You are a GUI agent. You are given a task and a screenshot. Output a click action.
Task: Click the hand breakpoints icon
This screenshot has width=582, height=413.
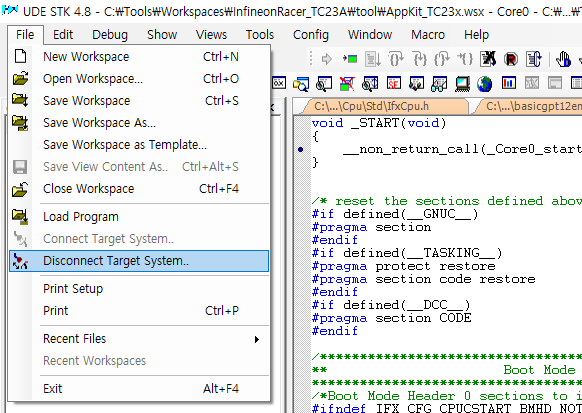(563, 59)
